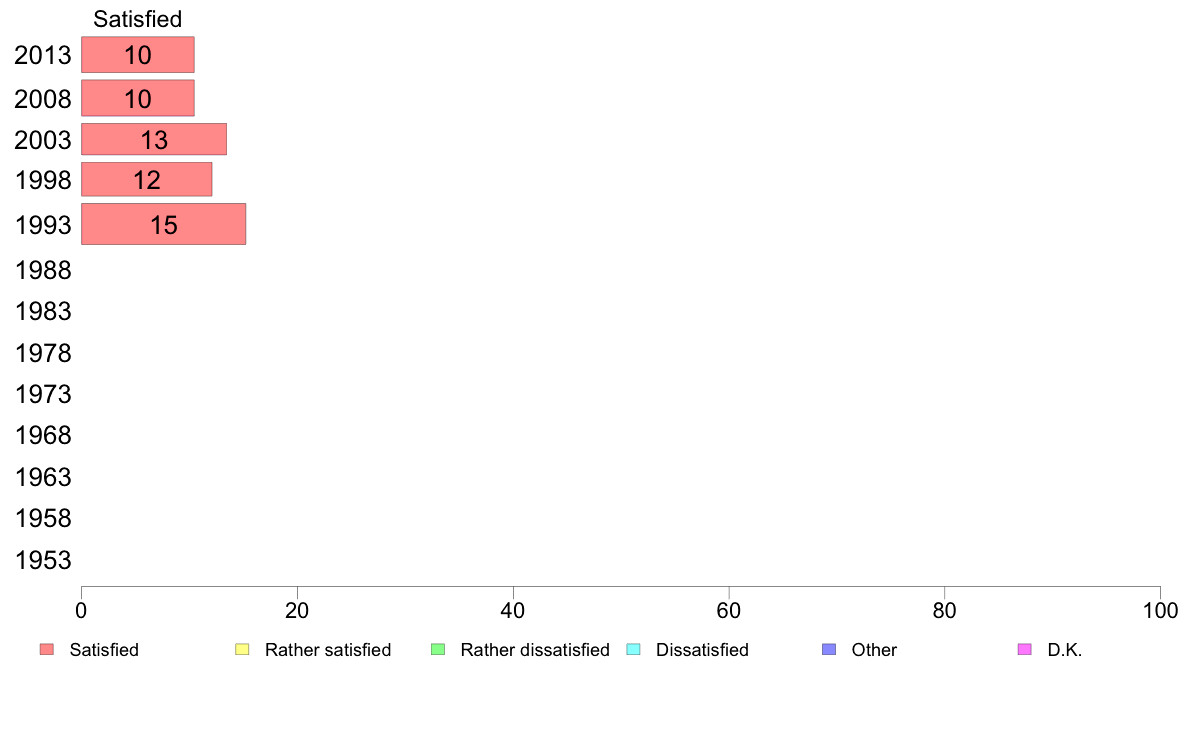This screenshot has width=1188, height=736.
Task: Select the 2008 bar showing 10
Action: pos(138,98)
